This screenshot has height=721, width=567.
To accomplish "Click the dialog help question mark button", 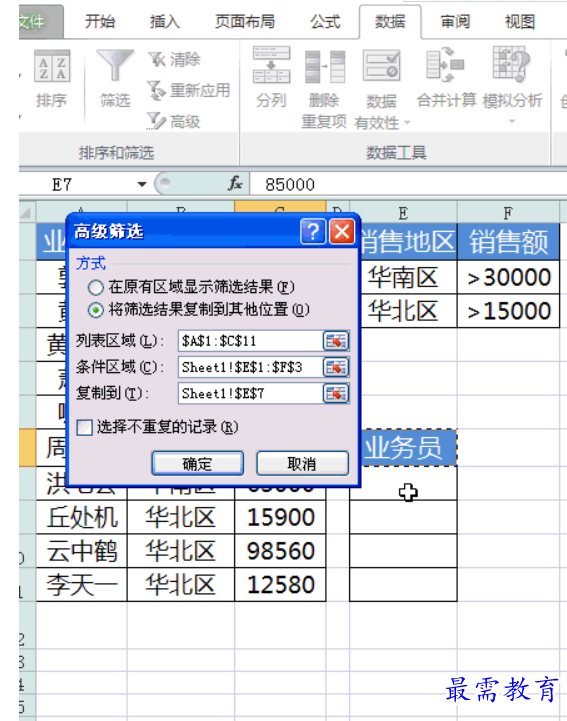I will [x=313, y=231].
